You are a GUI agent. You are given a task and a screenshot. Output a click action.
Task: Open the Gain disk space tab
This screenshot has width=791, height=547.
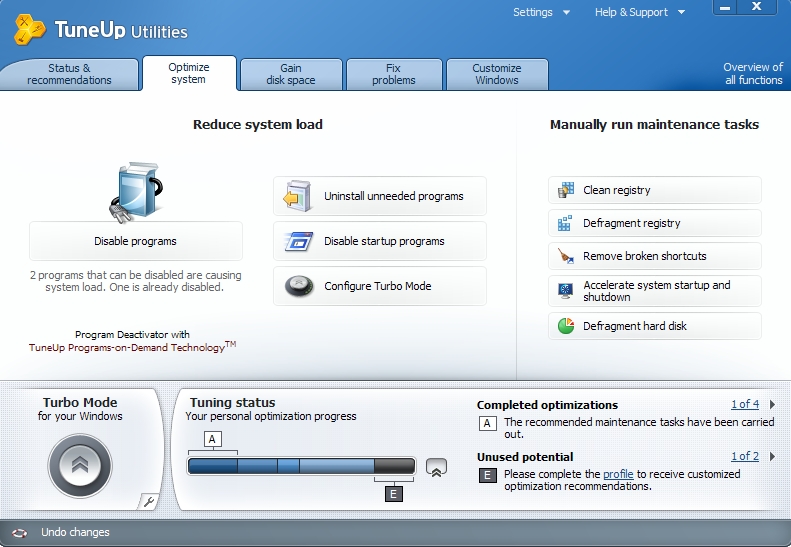click(291, 74)
